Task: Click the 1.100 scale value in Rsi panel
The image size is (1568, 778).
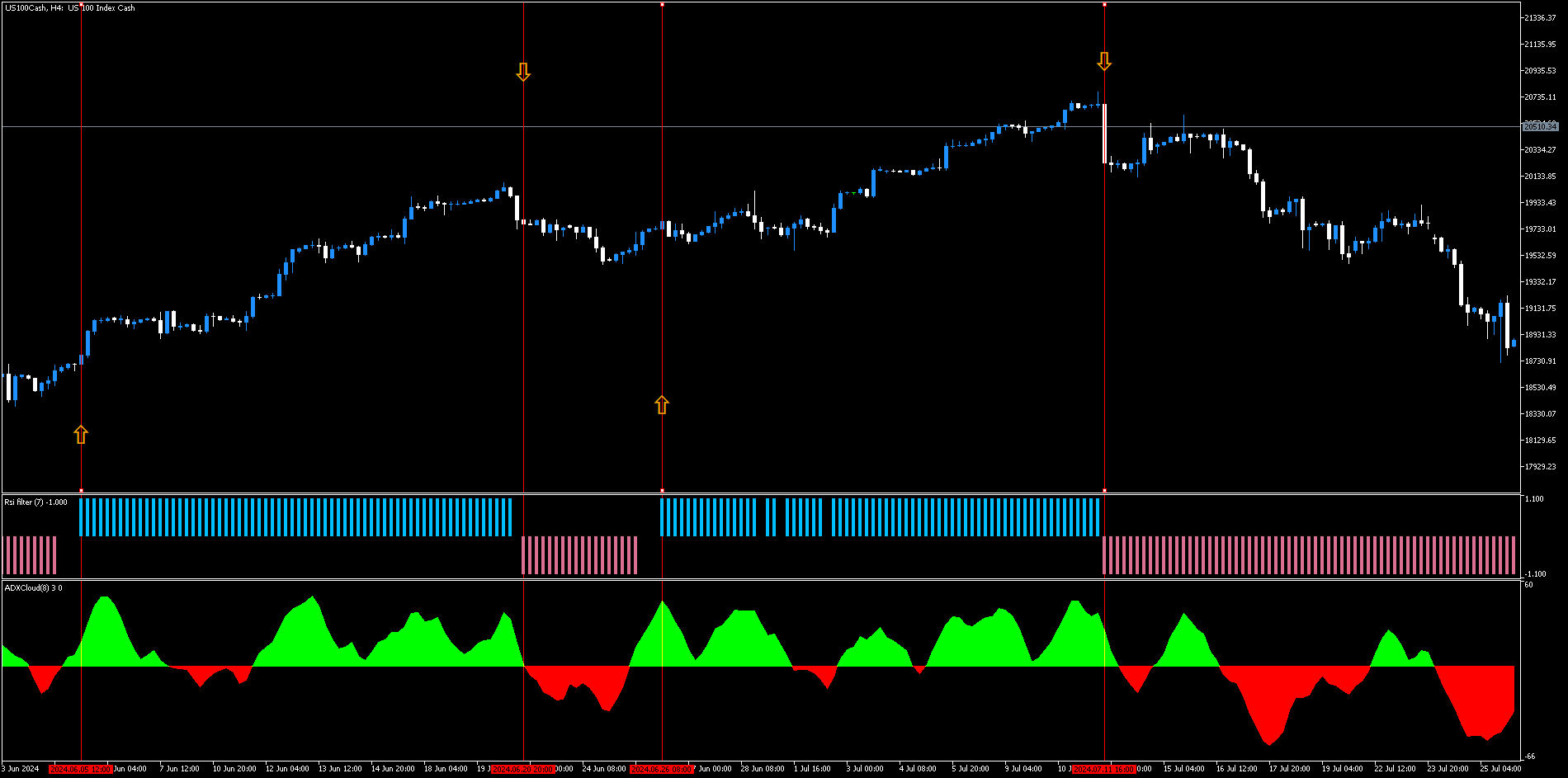Action: [x=1534, y=499]
